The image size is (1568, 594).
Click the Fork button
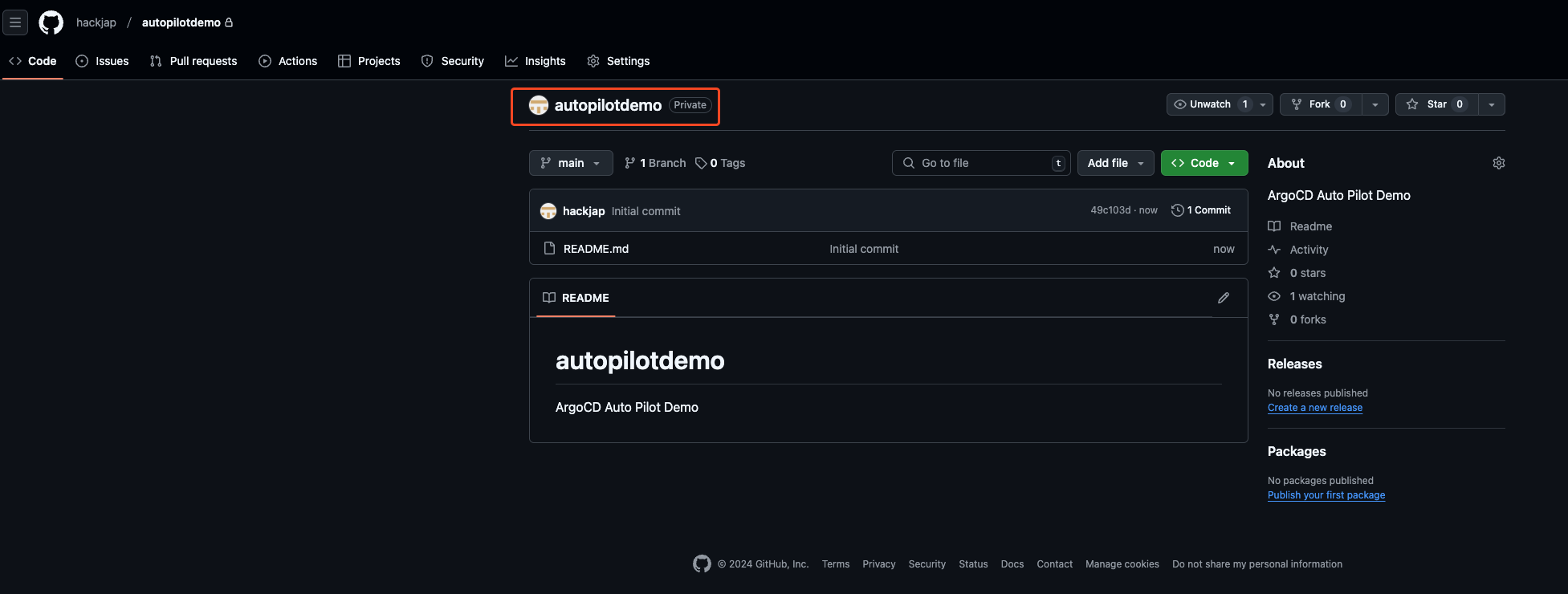tap(1321, 104)
